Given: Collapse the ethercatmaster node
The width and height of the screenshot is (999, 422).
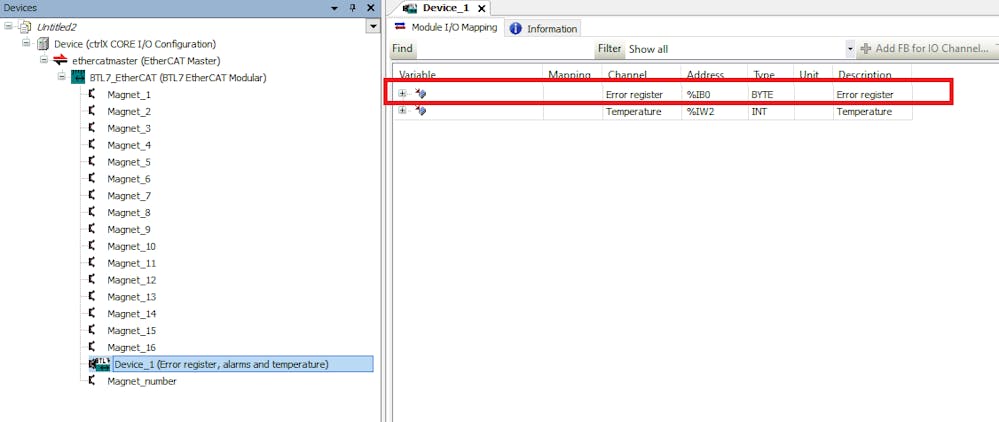Looking at the screenshot, I should [45, 60].
